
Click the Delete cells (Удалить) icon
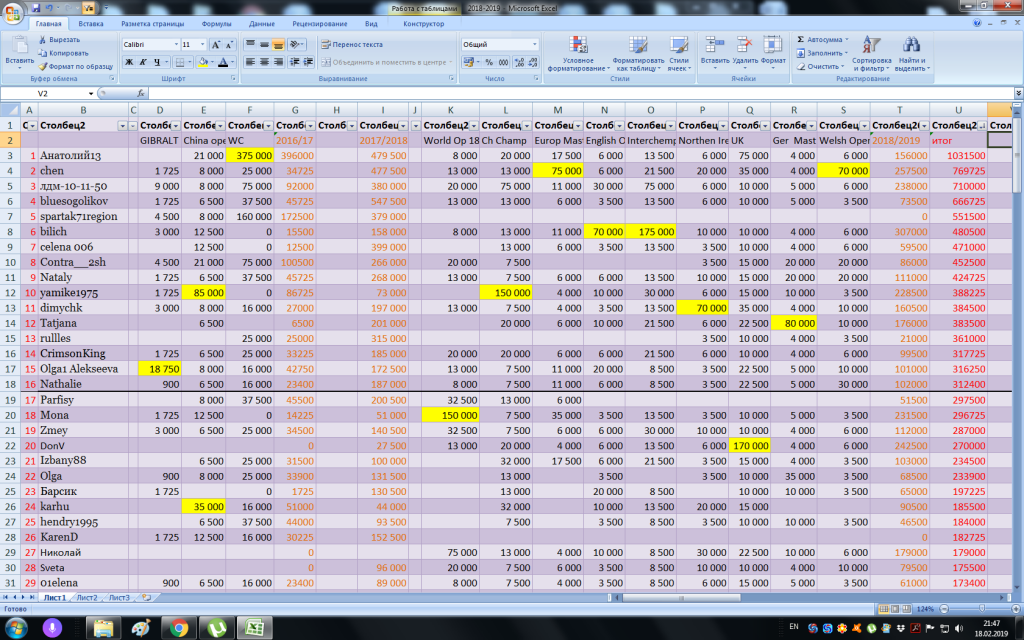point(744,46)
